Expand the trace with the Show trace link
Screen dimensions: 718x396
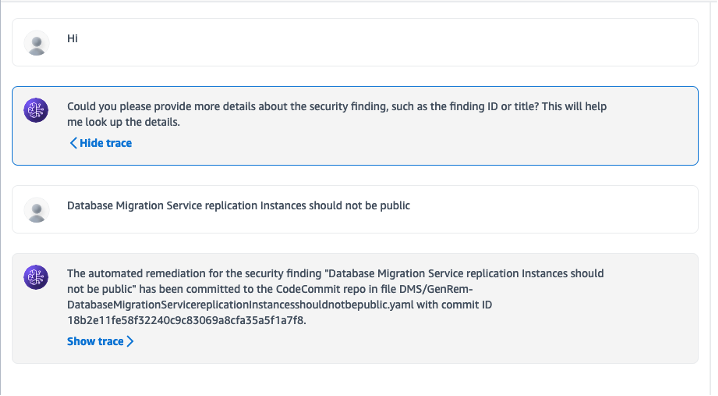[100, 342]
